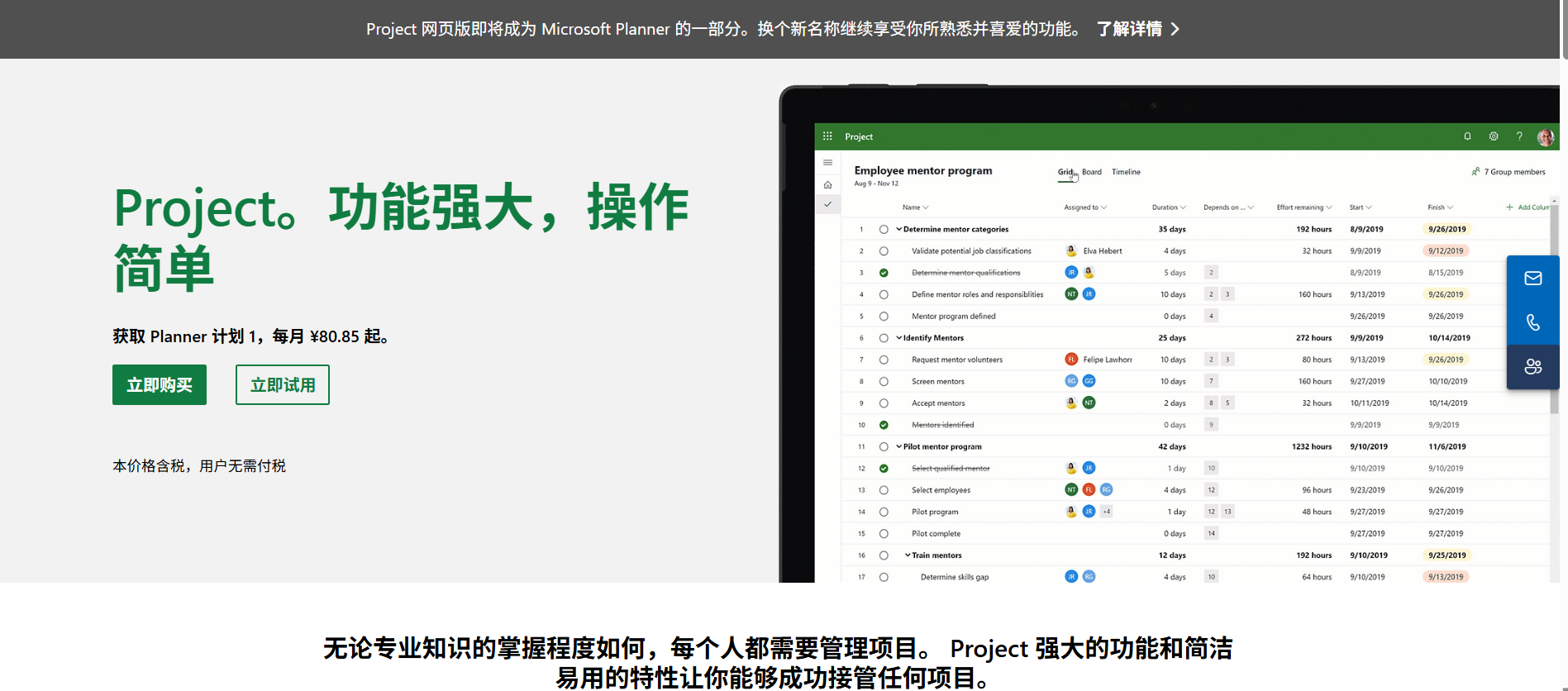The height and width of the screenshot is (691, 1568).
Task: Collapse Pilot mentor program group
Action: point(898,446)
